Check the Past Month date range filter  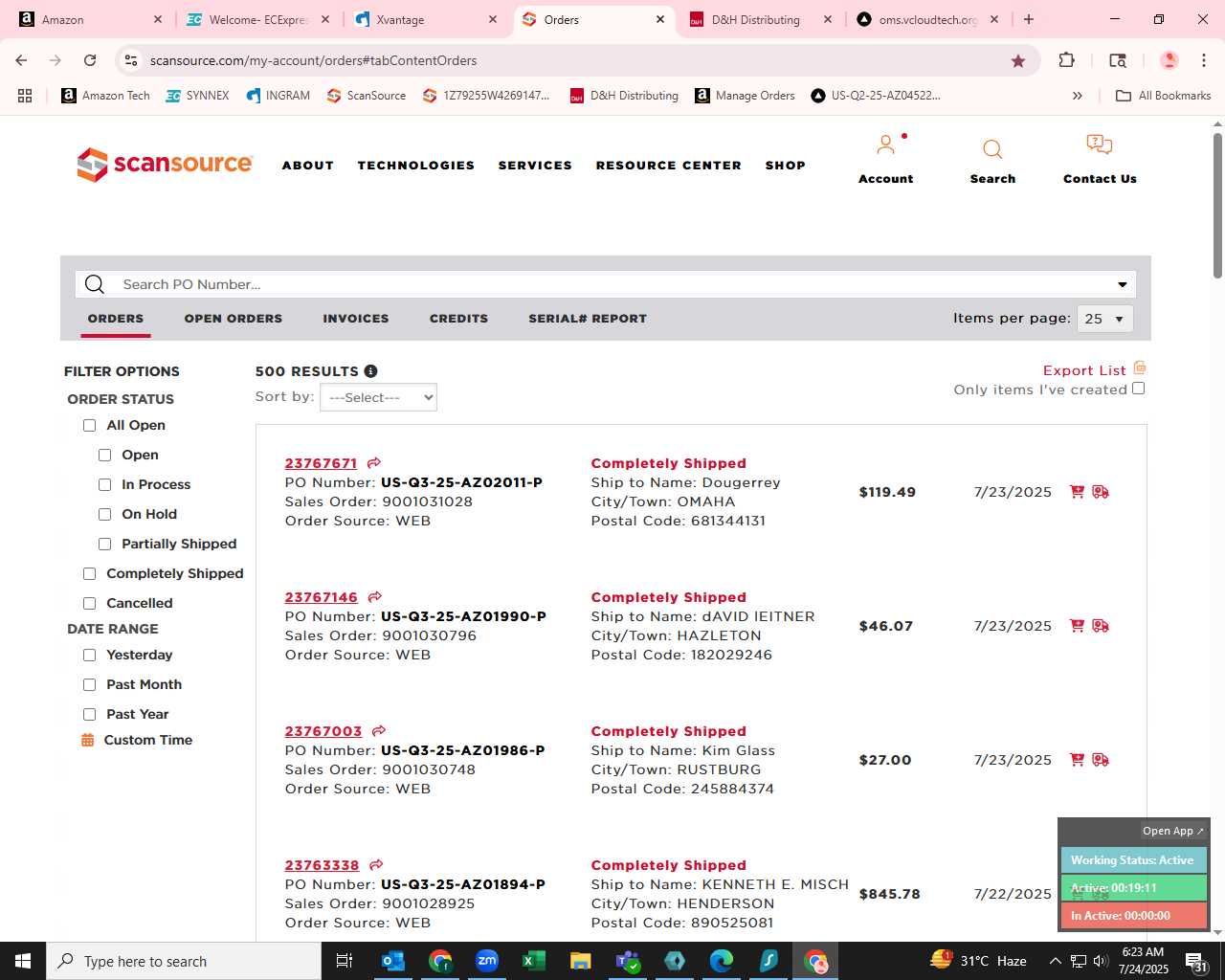pos(90,685)
